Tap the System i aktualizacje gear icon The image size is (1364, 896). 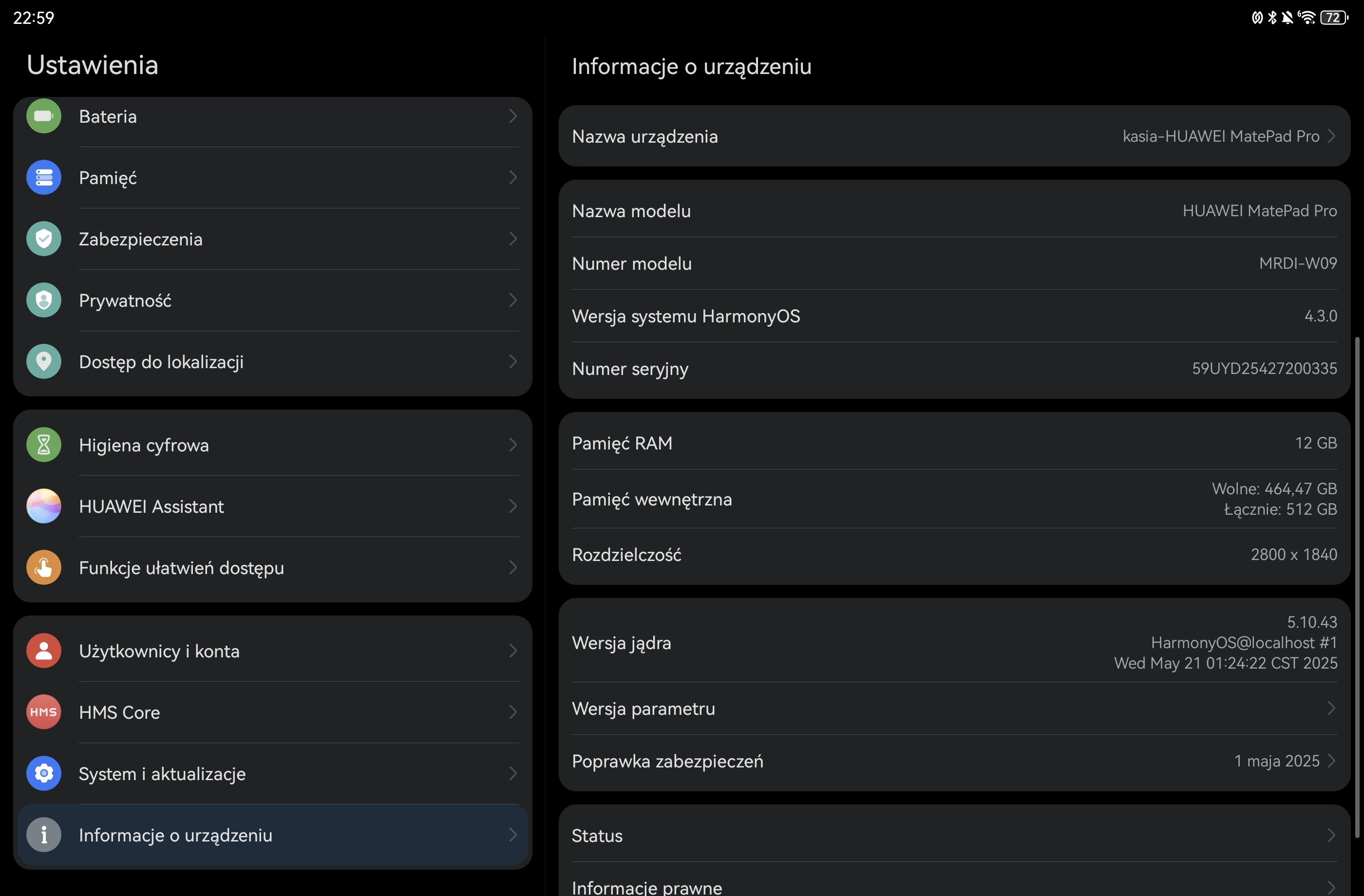point(43,773)
